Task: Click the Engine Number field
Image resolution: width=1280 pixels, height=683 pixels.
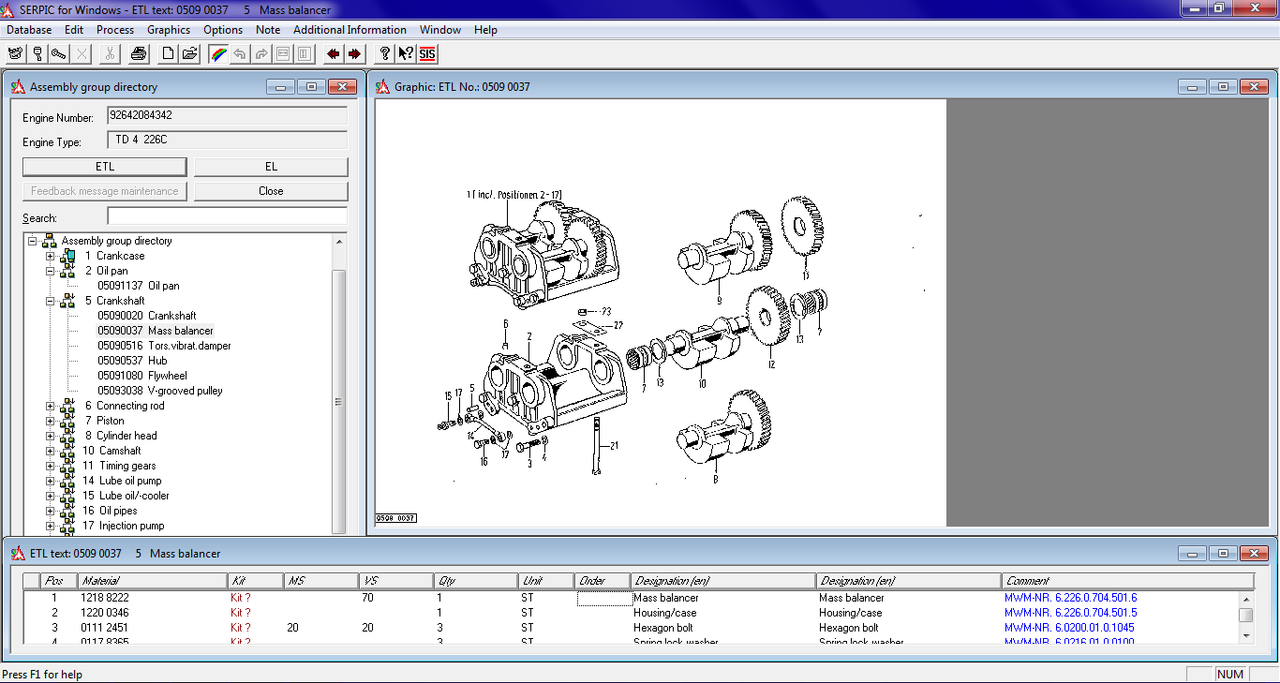Action: [x=227, y=116]
